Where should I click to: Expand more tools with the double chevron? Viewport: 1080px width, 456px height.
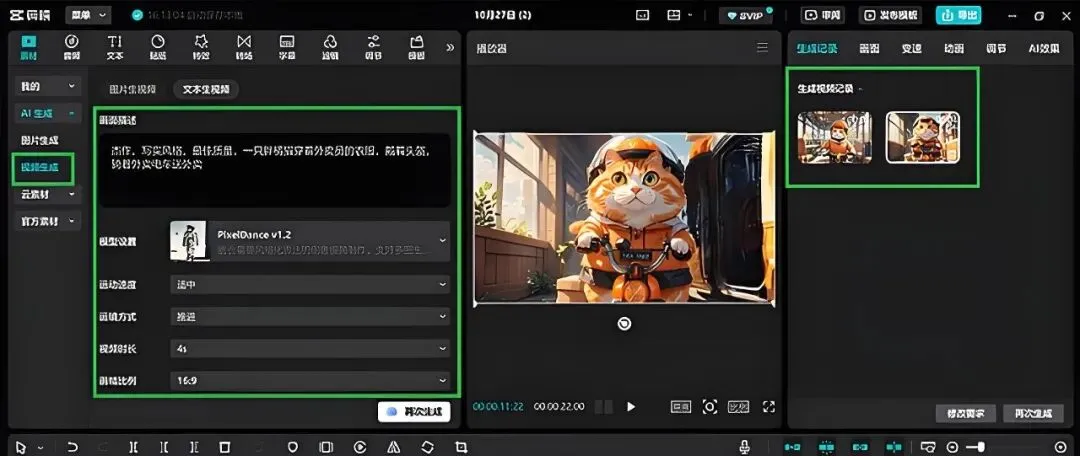point(450,48)
